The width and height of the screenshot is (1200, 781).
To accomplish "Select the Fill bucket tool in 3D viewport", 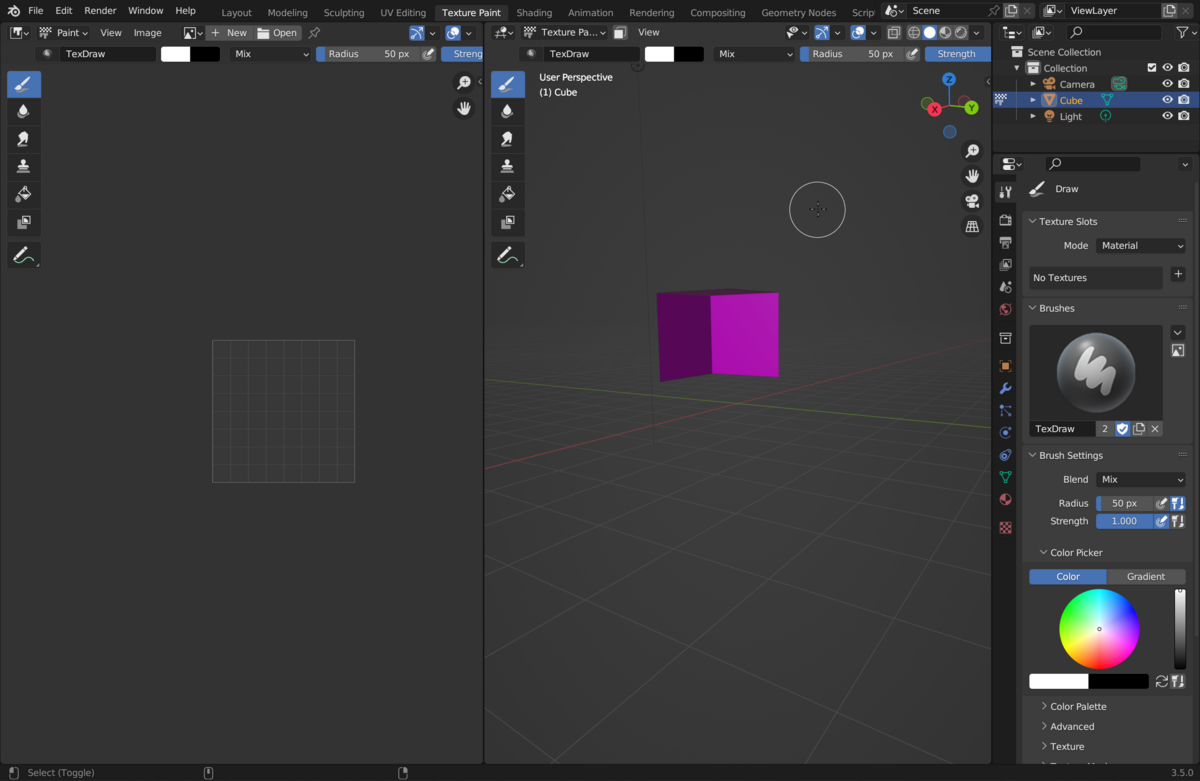I will tap(508, 194).
